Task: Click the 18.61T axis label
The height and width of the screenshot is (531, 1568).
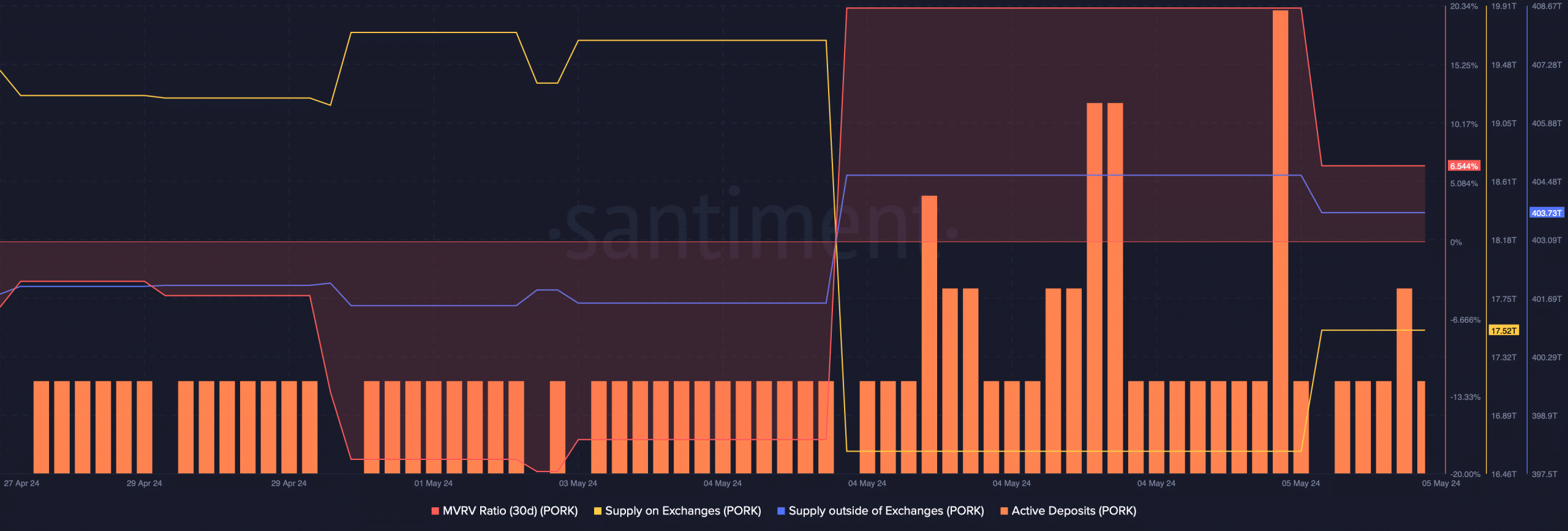Action: point(1504,181)
